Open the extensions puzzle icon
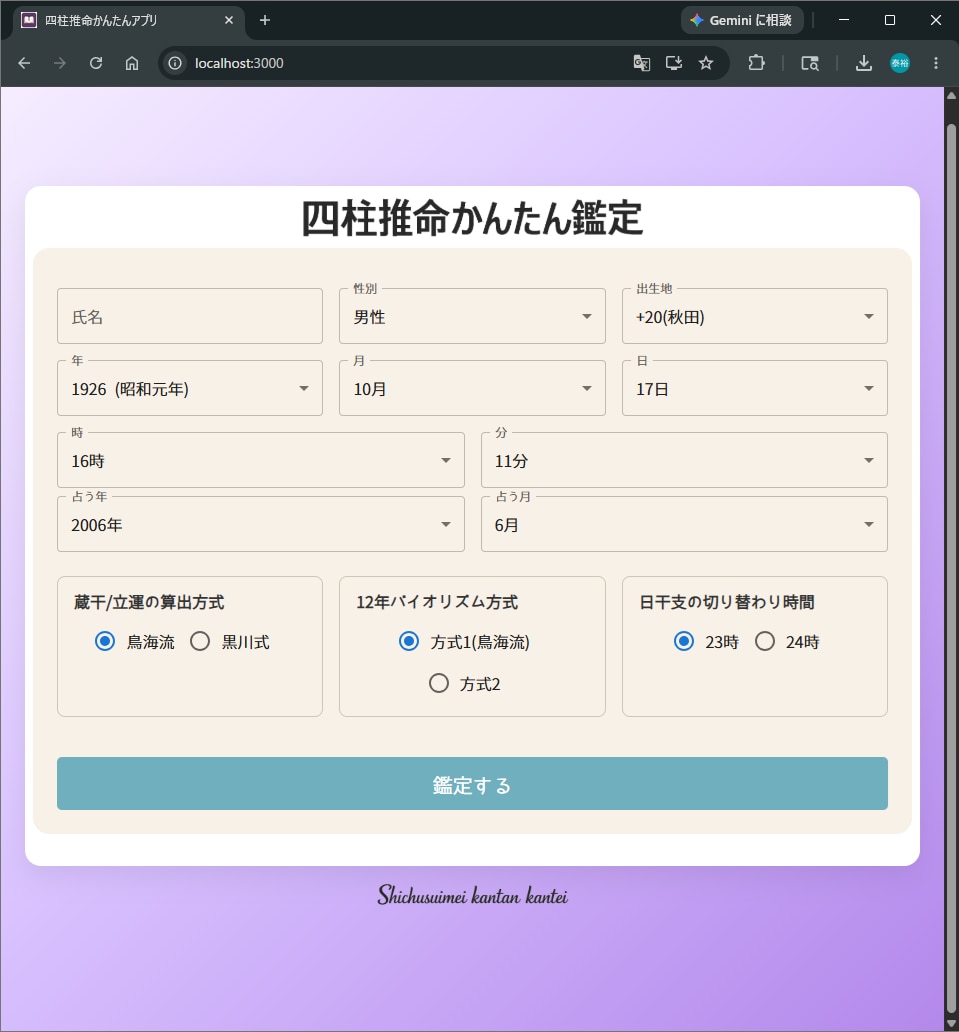 coord(756,63)
